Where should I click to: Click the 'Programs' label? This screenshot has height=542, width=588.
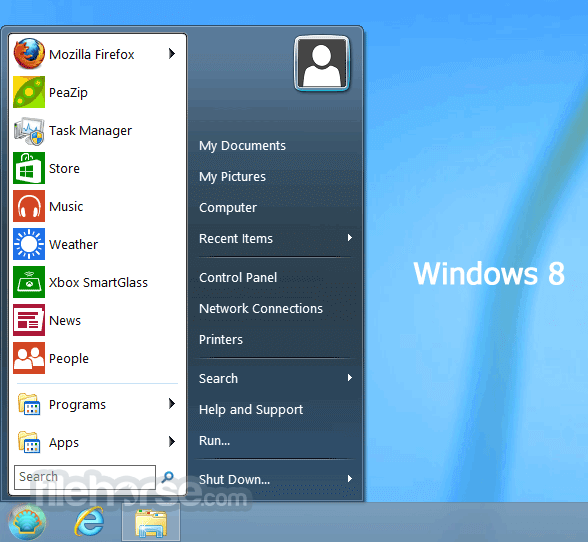click(77, 405)
